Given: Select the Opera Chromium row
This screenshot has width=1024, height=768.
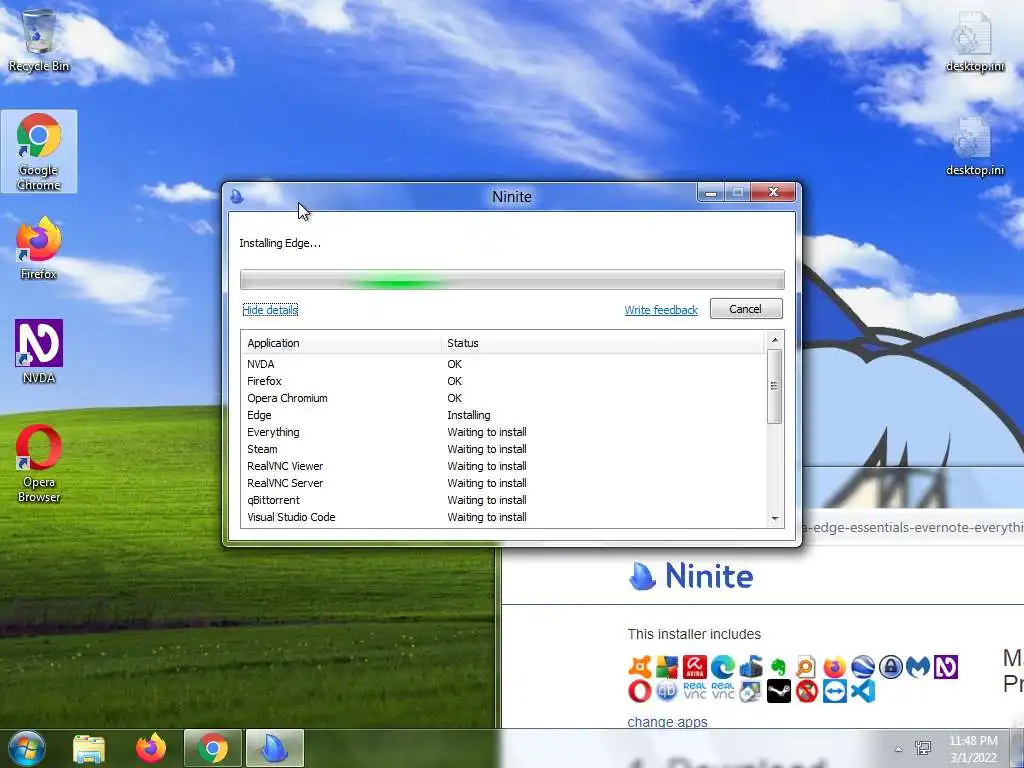Looking at the screenshot, I should 503,398.
